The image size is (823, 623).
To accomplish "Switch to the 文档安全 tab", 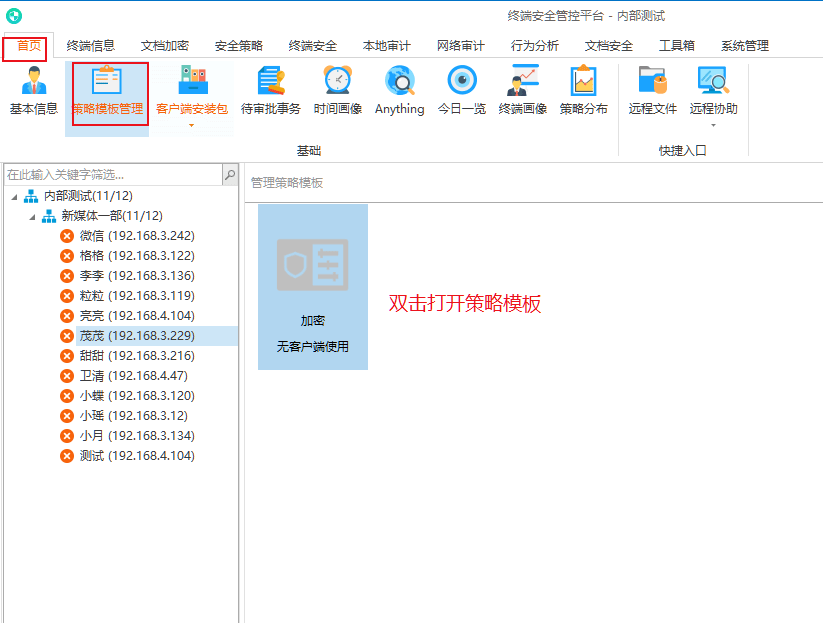I will click(609, 46).
